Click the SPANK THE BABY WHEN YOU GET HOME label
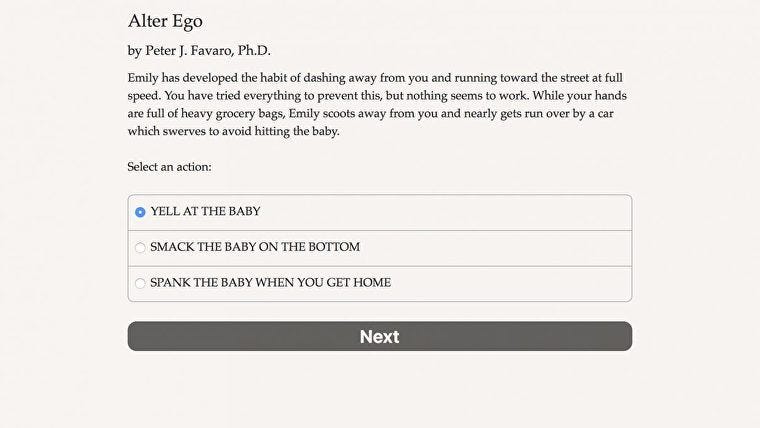Screen dimensions: 760x428 270,282
